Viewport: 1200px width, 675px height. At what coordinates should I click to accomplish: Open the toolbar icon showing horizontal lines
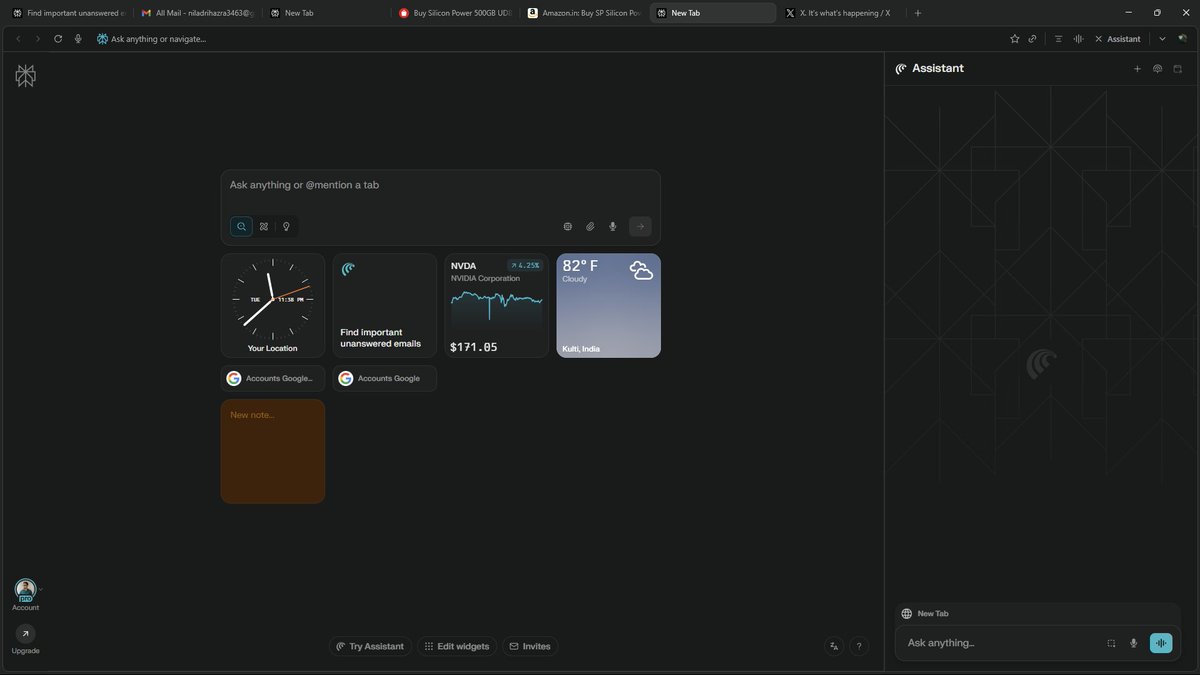coord(1058,39)
